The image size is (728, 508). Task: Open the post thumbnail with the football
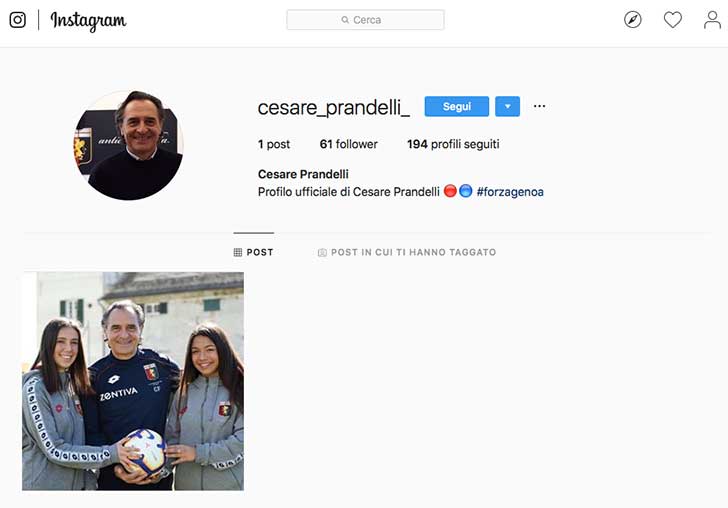pyautogui.click(x=133, y=381)
